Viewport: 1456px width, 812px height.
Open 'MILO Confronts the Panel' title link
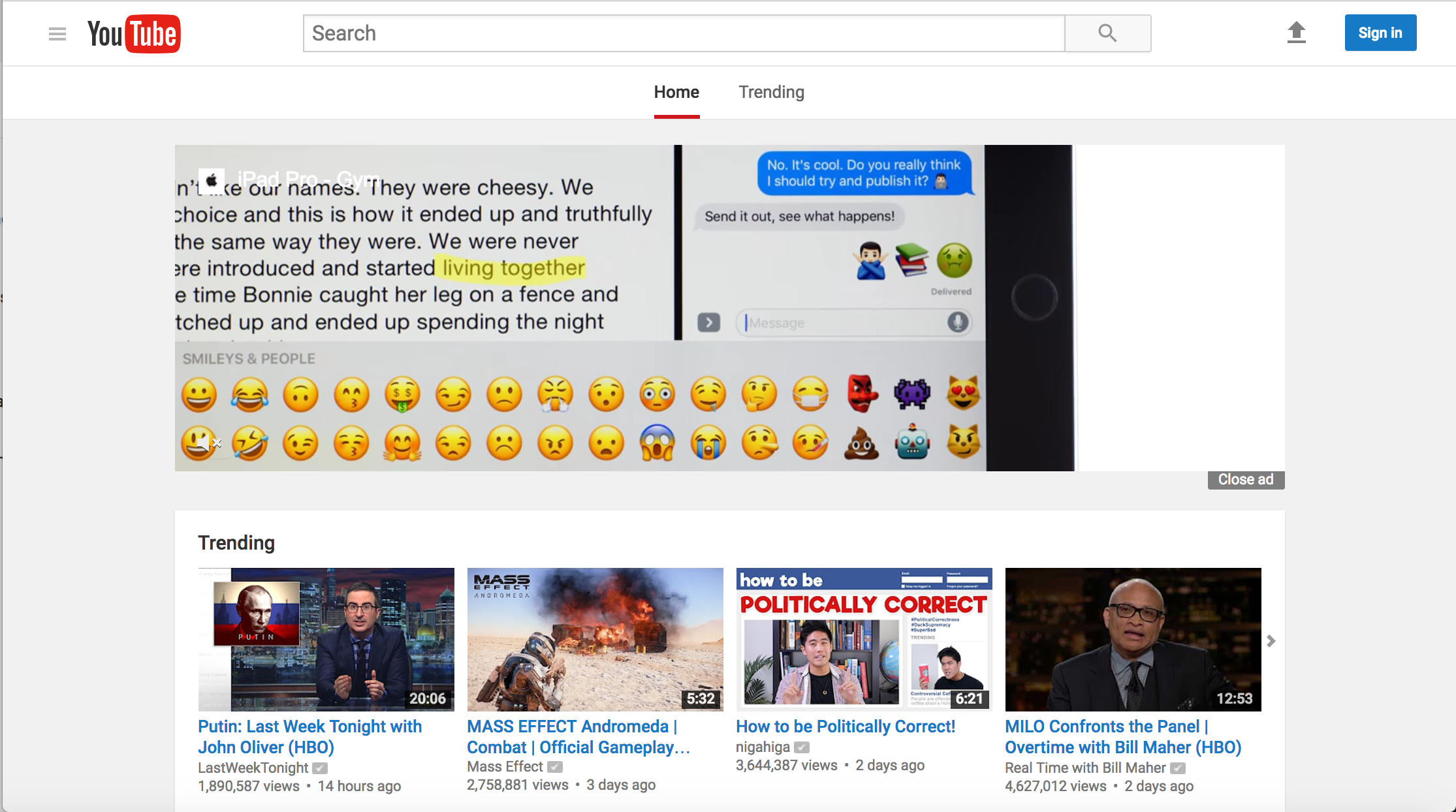click(1123, 737)
